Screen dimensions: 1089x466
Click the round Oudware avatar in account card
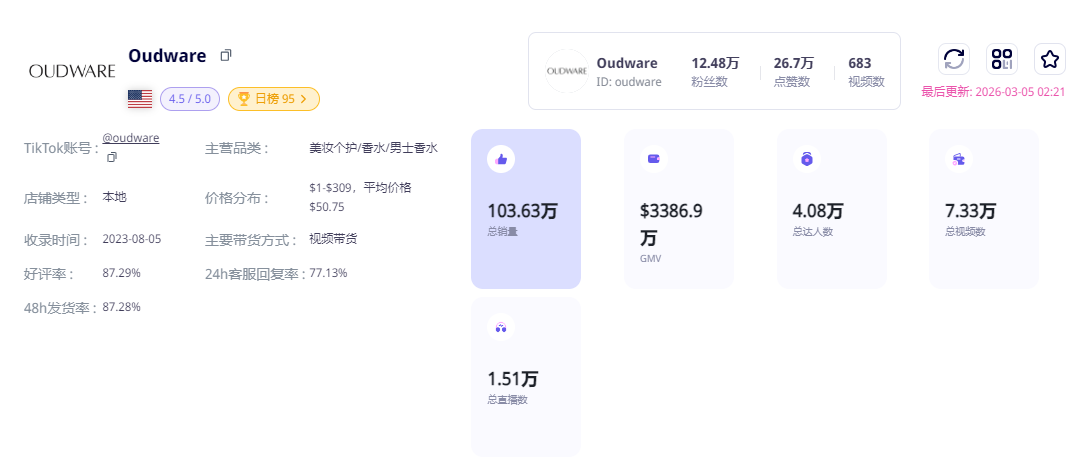(x=567, y=71)
